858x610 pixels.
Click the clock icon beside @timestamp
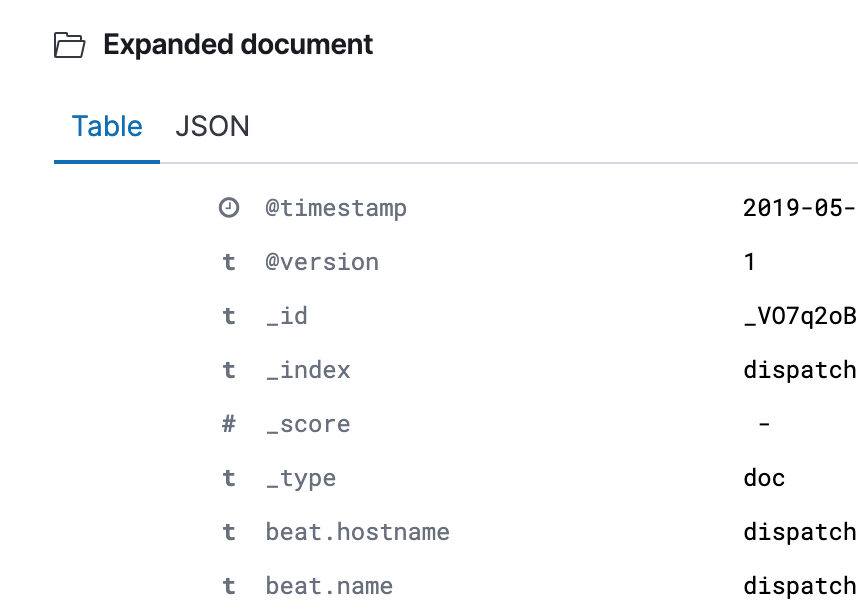(229, 208)
